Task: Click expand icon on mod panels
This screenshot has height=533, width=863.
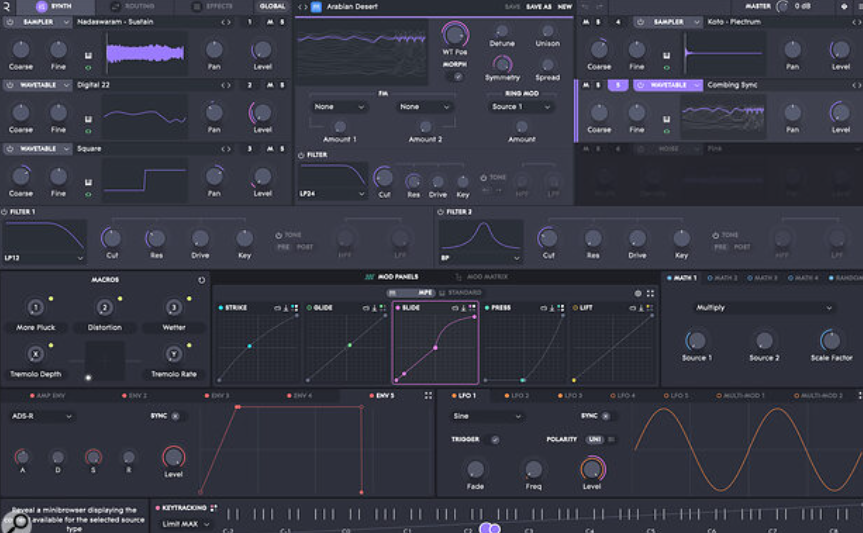Action: [651, 293]
